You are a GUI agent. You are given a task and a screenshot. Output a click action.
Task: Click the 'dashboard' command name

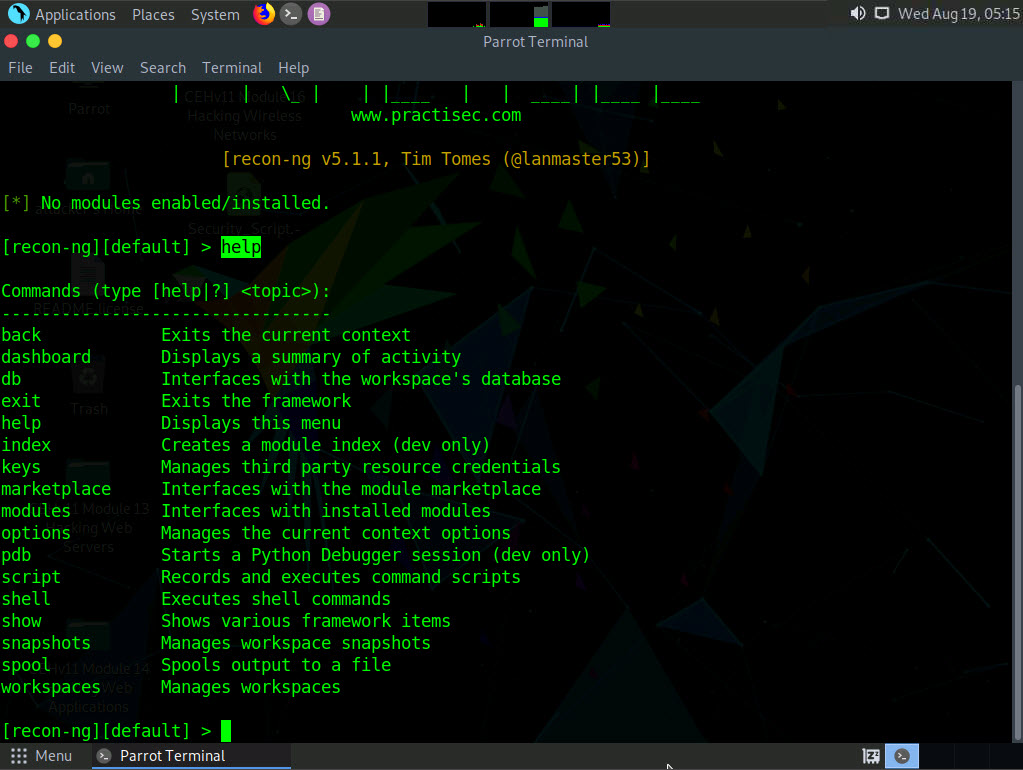click(x=46, y=357)
